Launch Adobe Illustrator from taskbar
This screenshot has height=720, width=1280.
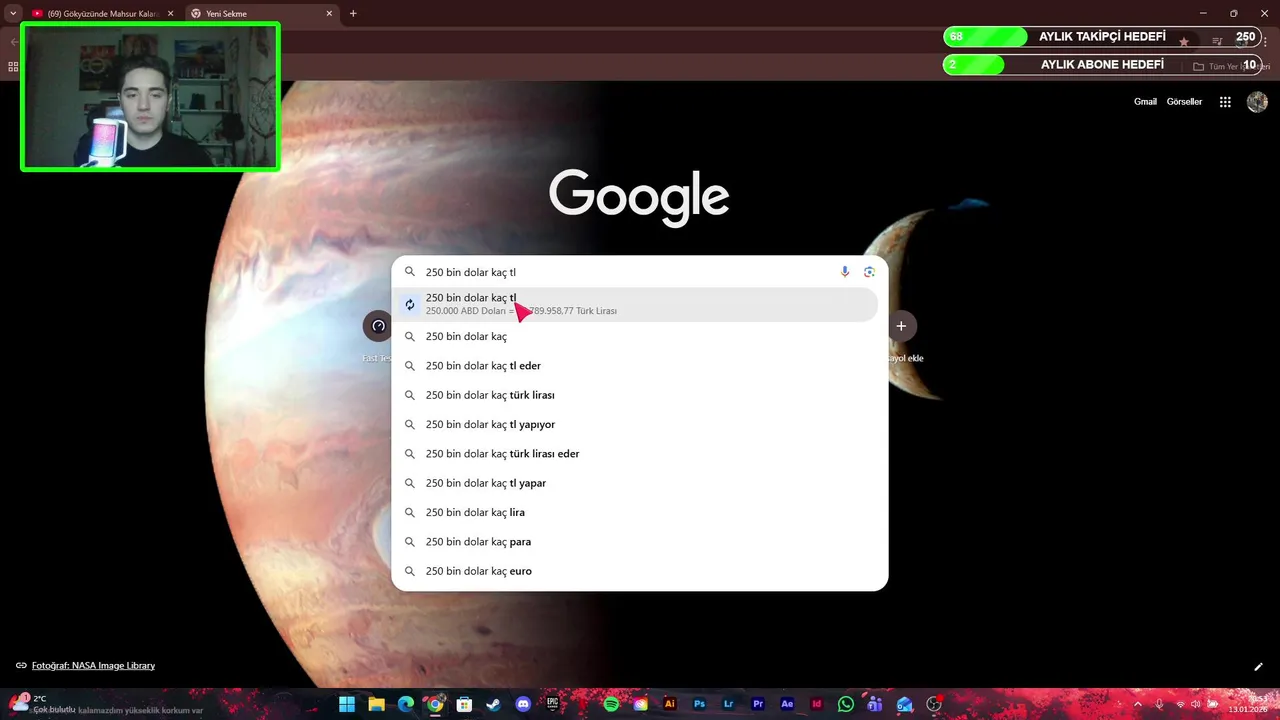coord(670,704)
